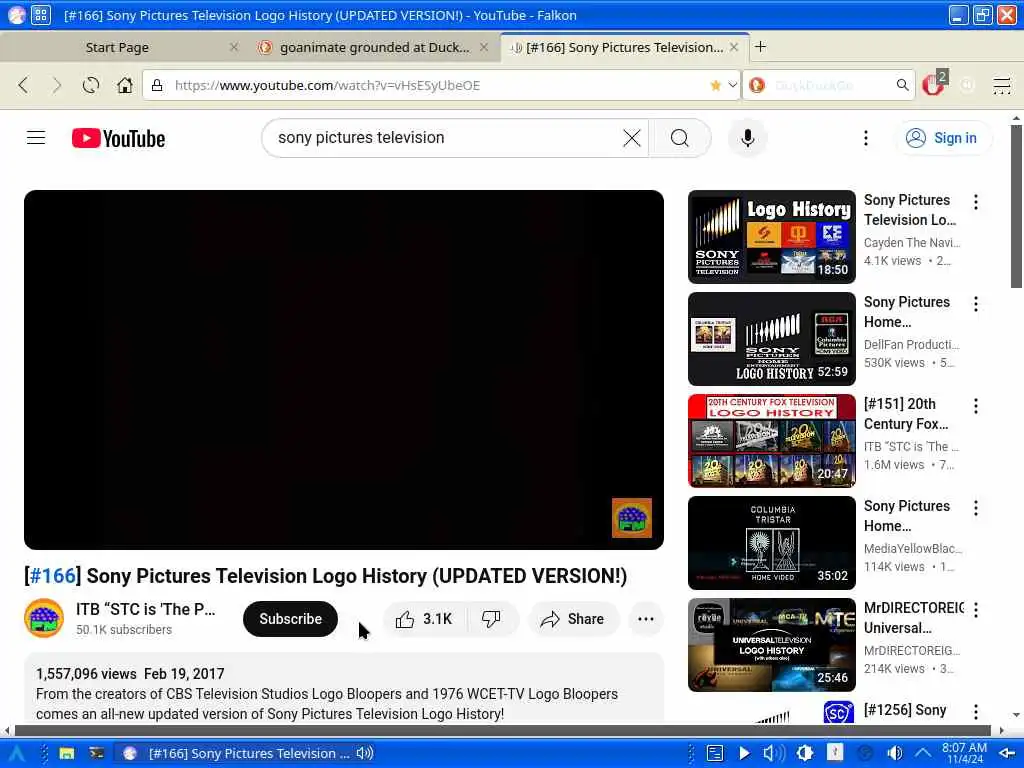Open the ad blocker icon with badge 2
Screen dimensions: 1024x768
pos(934,84)
